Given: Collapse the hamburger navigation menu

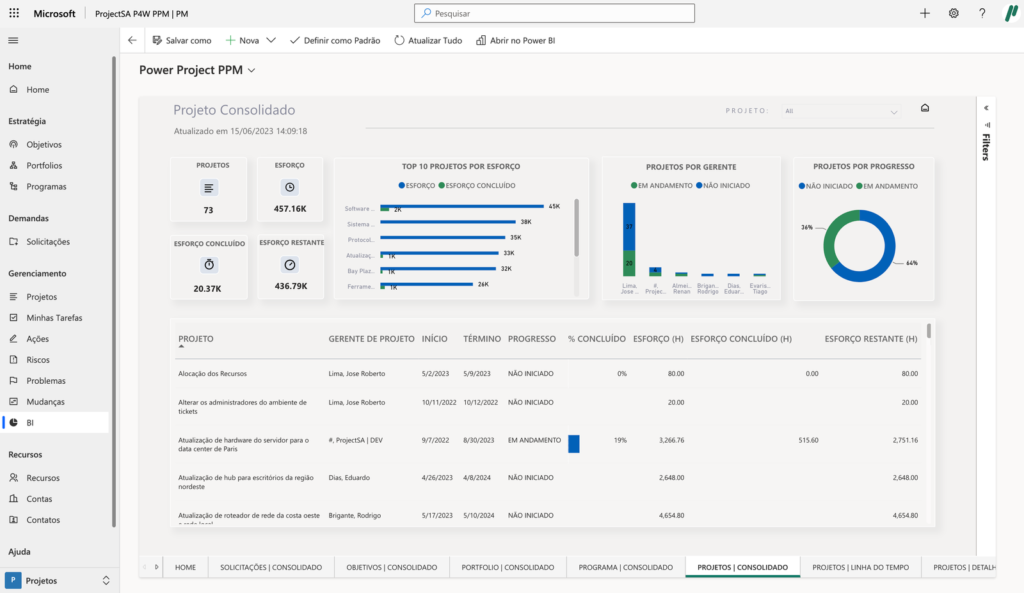Looking at the screenshot, I should tap(13, 40).
